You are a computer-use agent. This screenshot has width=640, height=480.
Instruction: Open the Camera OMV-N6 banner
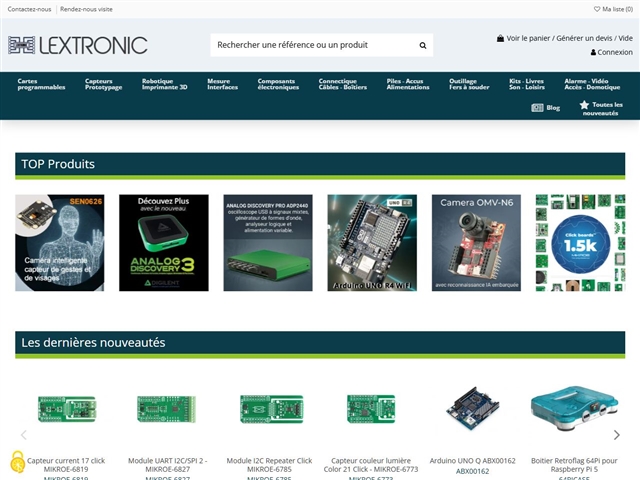pos(476,243)
